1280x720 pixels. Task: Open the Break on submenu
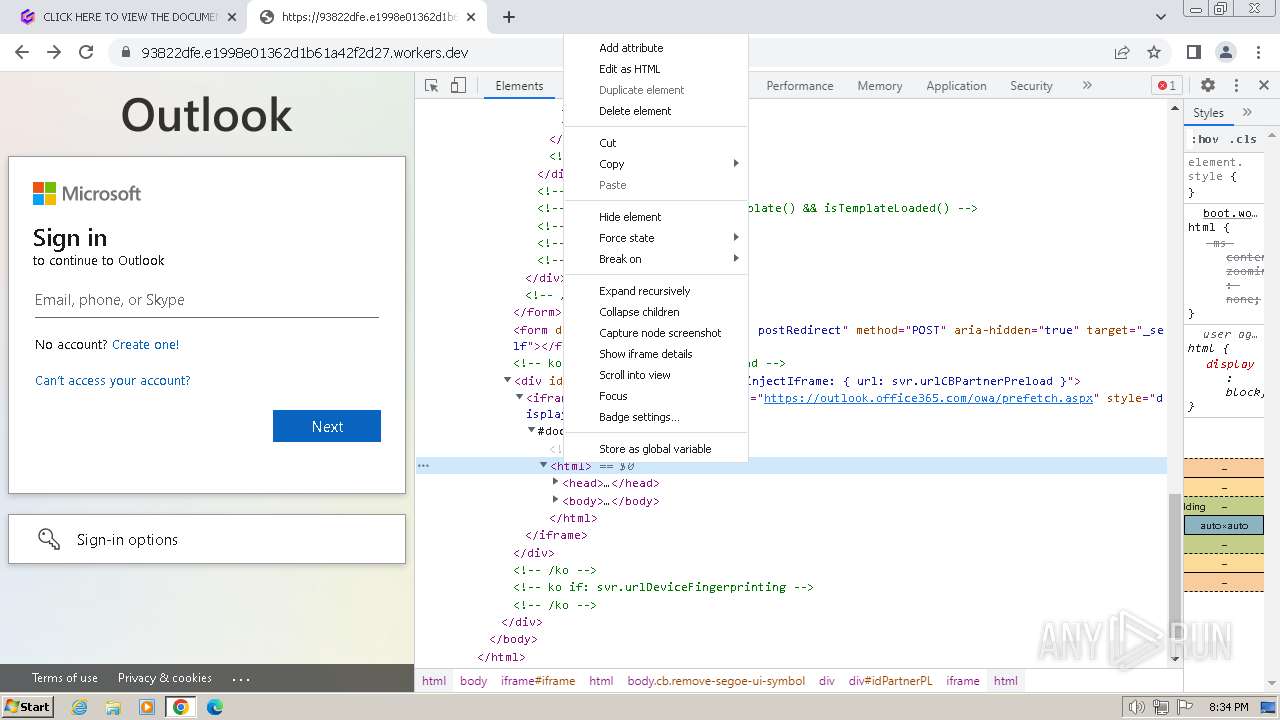(x=656, y=259)
